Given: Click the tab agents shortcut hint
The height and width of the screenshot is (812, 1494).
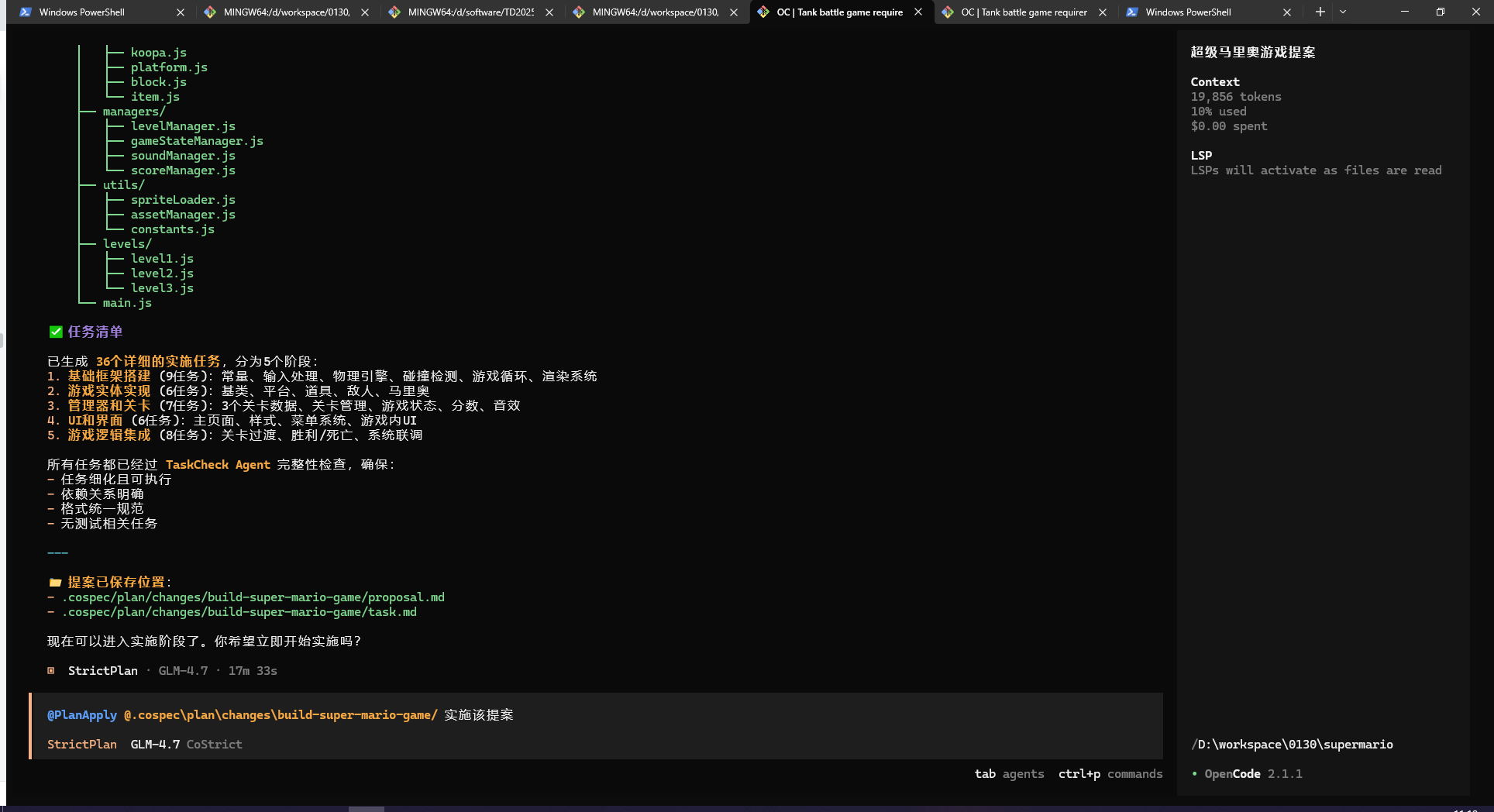Looking at the screenshot, I should click(x=1009, y=774).
